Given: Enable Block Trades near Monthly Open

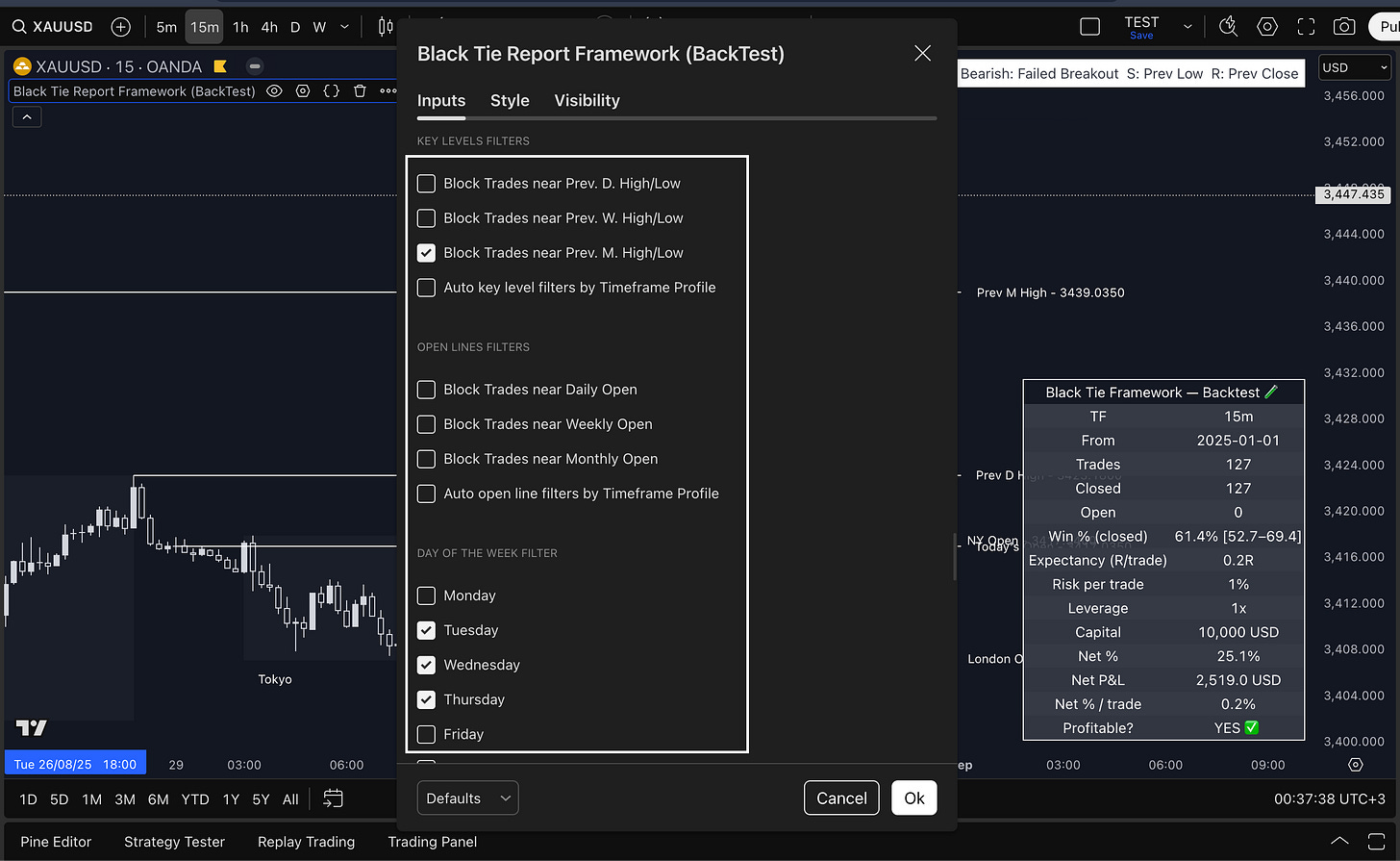Looking at the screenshot, I should tap(426, 459).
